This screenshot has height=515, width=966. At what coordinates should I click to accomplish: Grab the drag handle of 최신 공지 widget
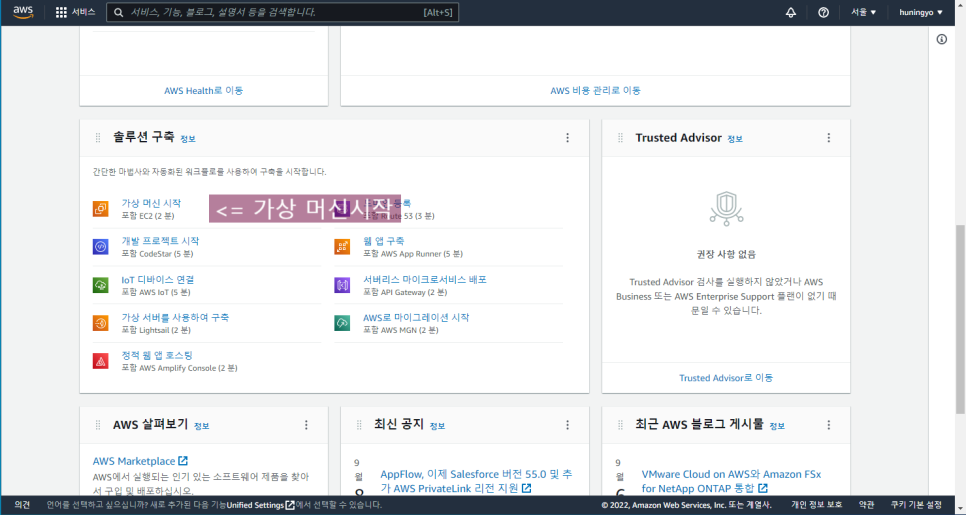click(359, 425)
